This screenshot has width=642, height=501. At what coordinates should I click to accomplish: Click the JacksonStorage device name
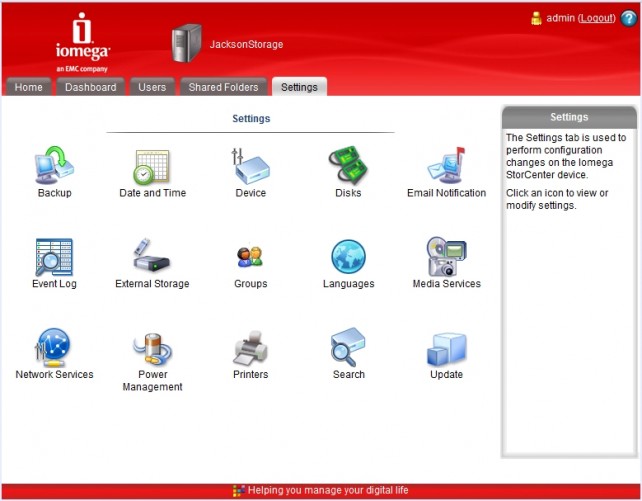246,44
